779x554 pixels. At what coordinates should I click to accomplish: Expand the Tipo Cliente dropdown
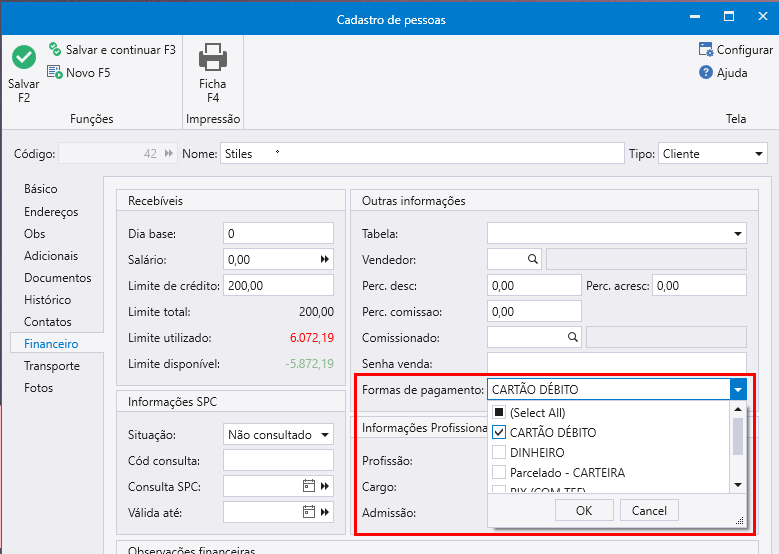759,154
